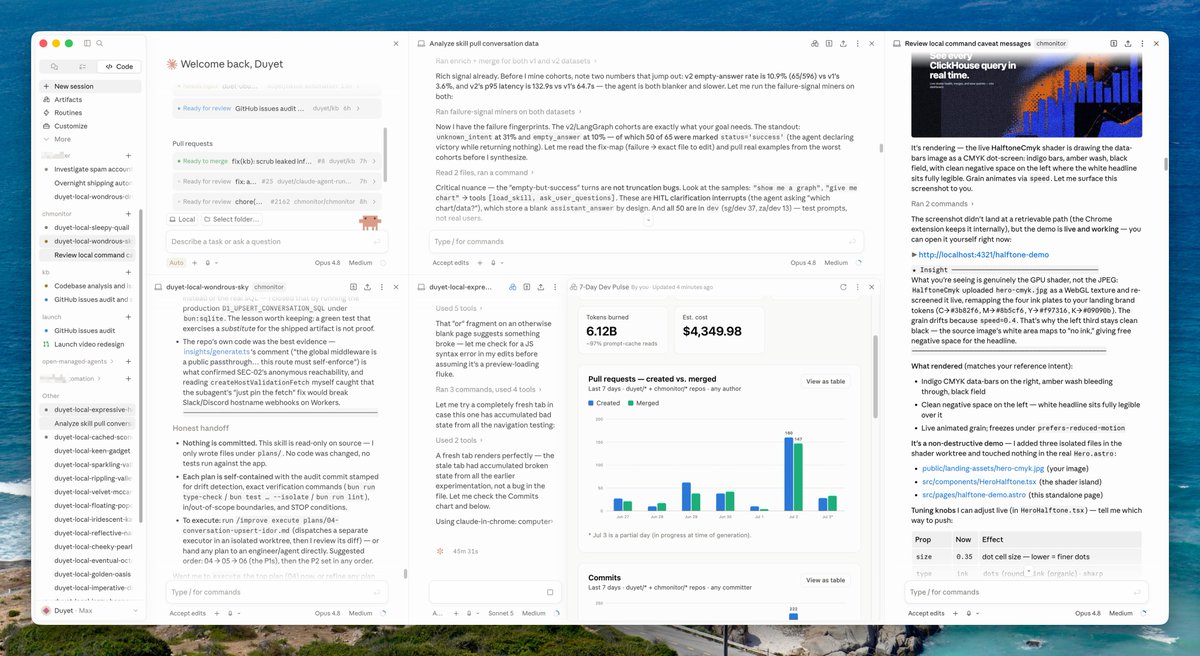Click 'View as table' for Commits chart

[826, 580]
